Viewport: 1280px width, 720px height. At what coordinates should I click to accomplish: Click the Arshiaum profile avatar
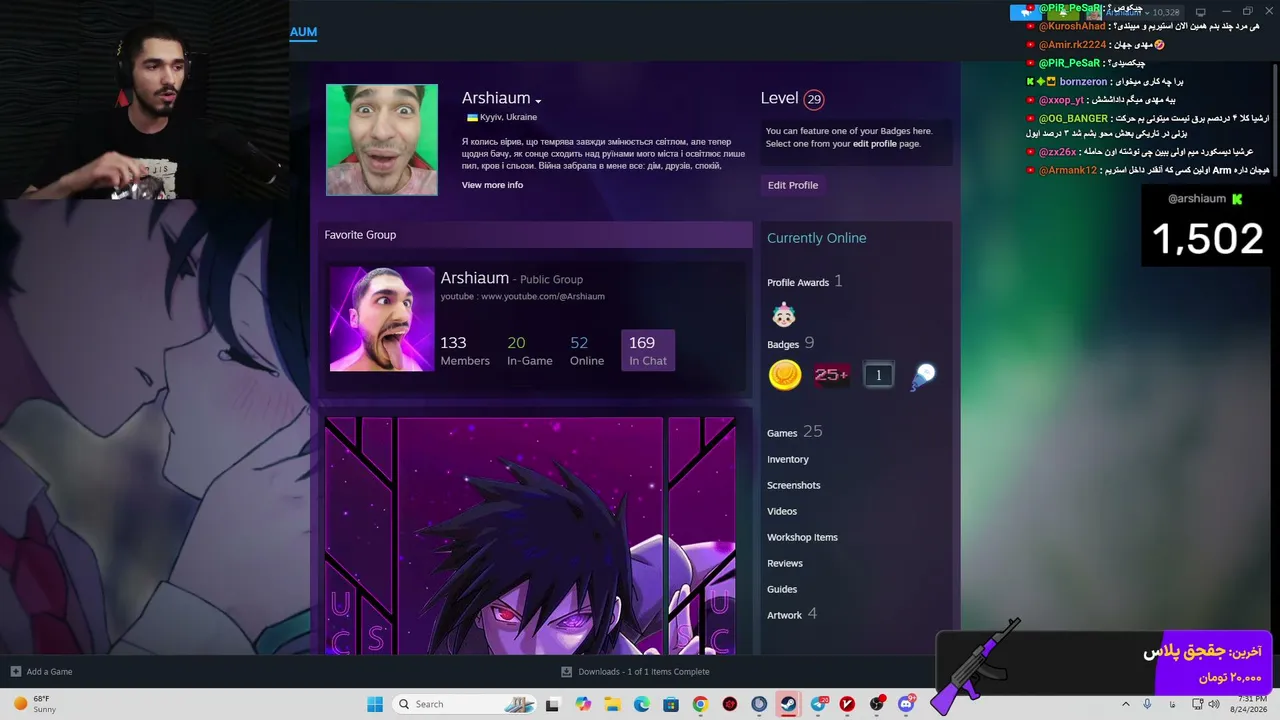[382, 140]
